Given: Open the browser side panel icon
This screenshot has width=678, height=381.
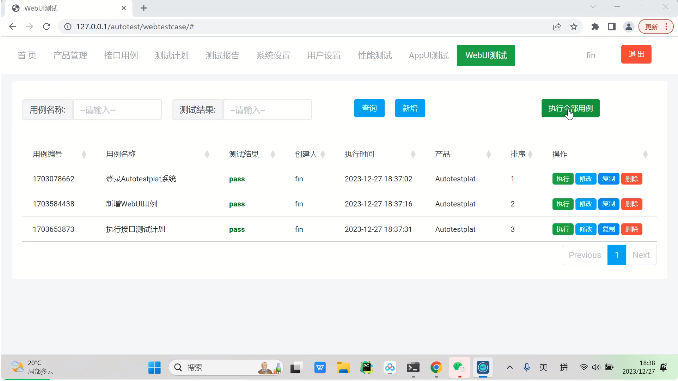Looking at the screenshot, I should tap(611, 27).
